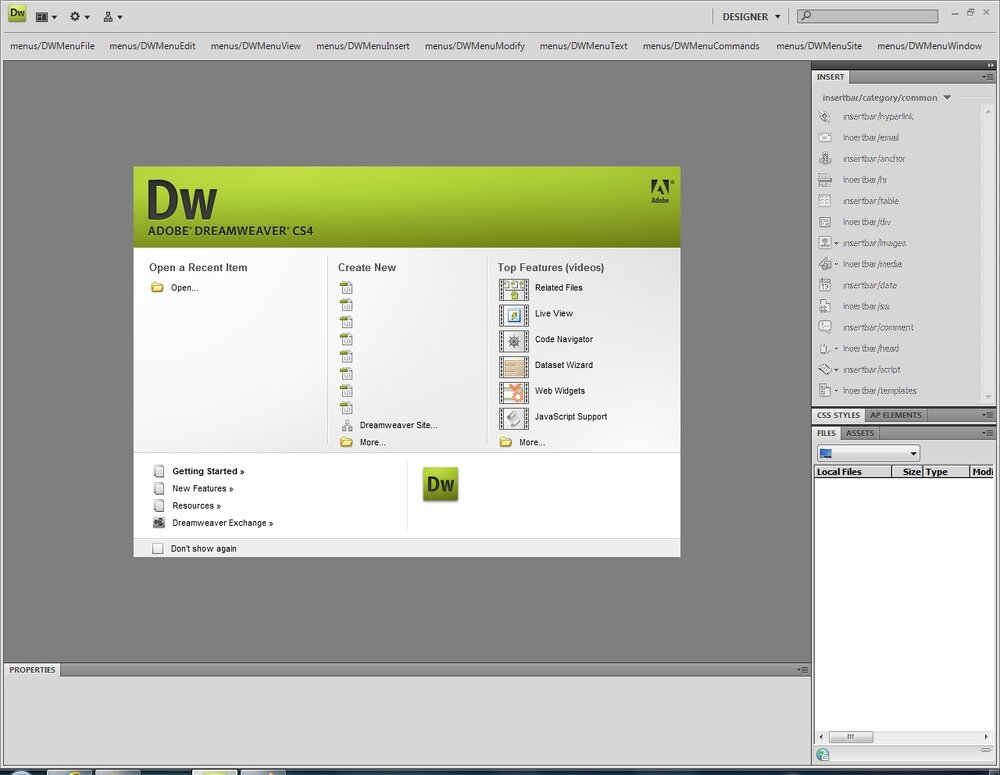Select the CSS STYLES tab
Viewport: 1000px width, 775px height.
click(x=838, y=415)
